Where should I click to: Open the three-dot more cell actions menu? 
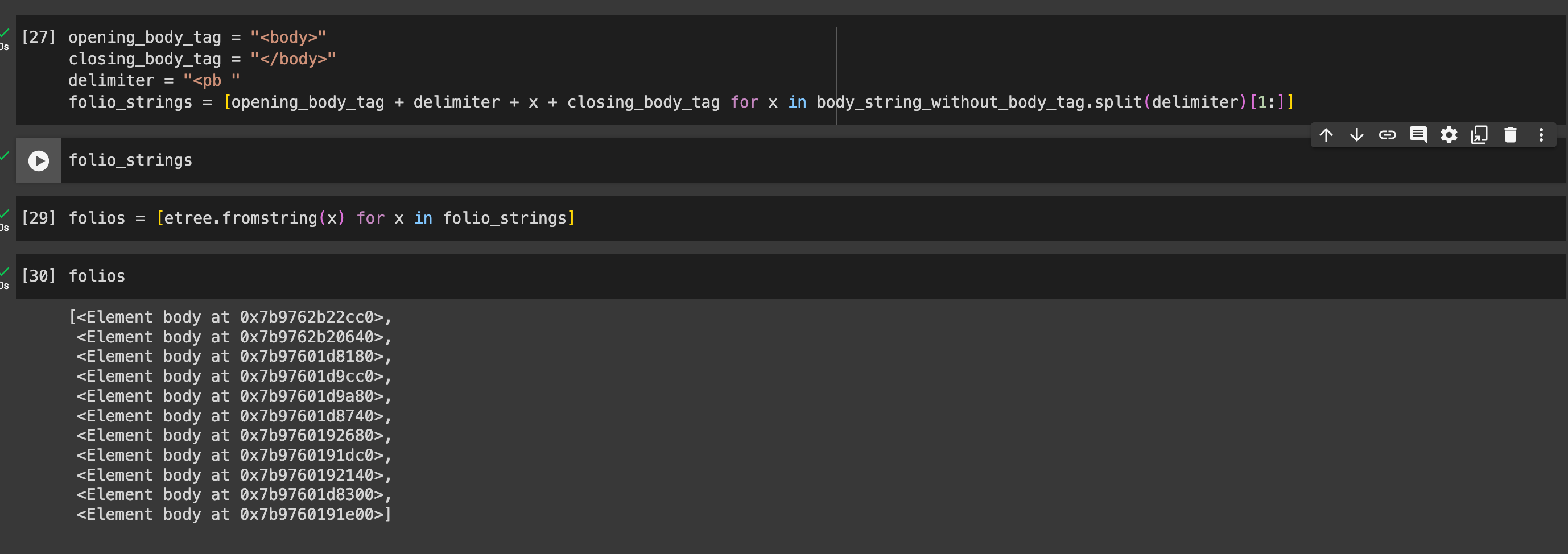click(1541, 135)
